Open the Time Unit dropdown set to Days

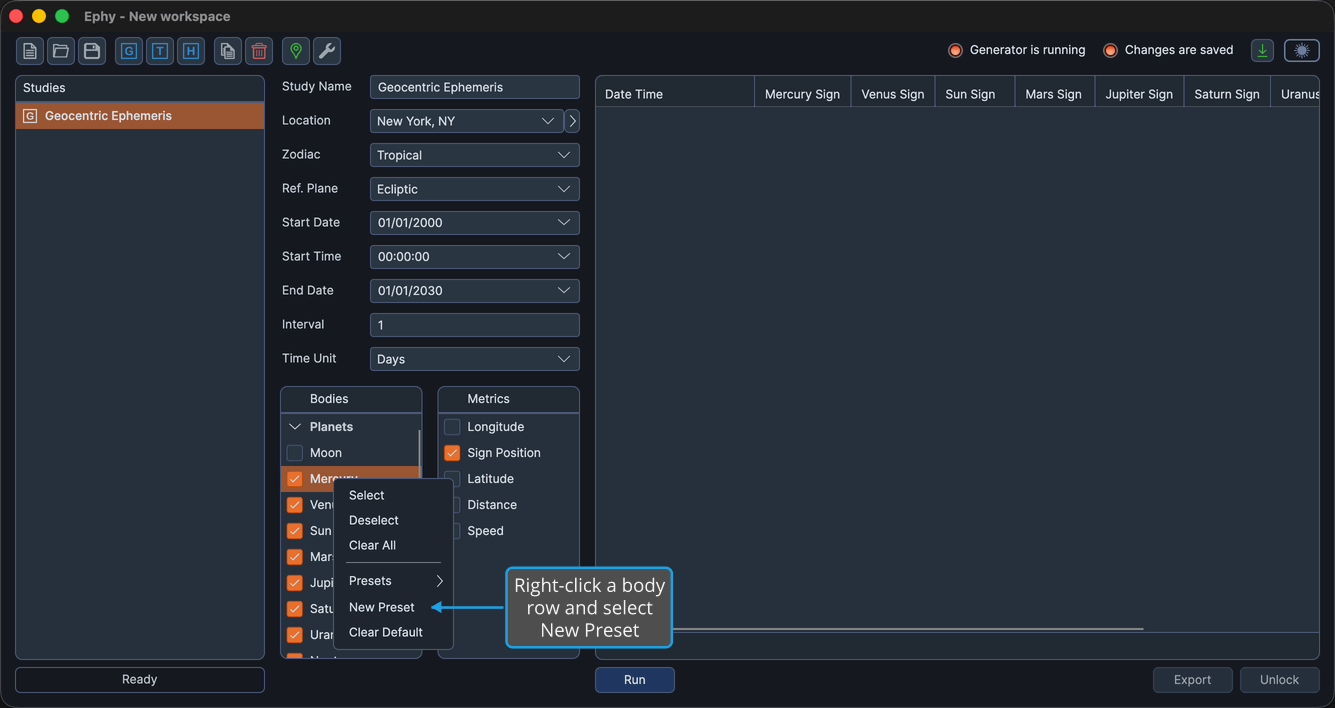pos(475,359)
